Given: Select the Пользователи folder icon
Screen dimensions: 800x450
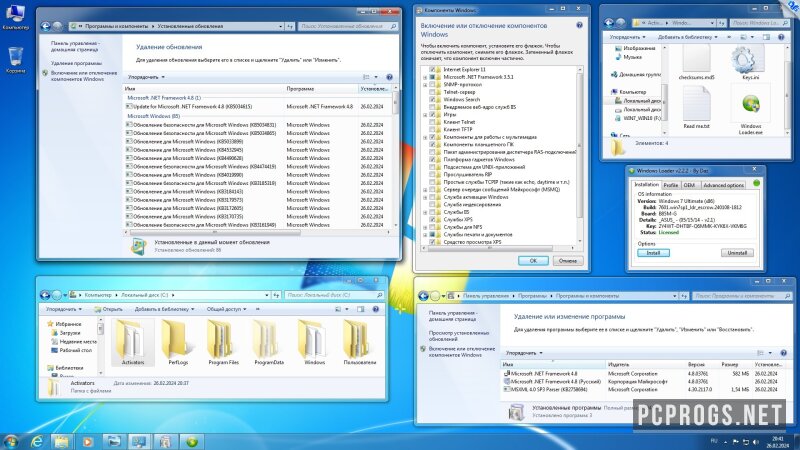Looking at the screenshot, I should [359, 342].
